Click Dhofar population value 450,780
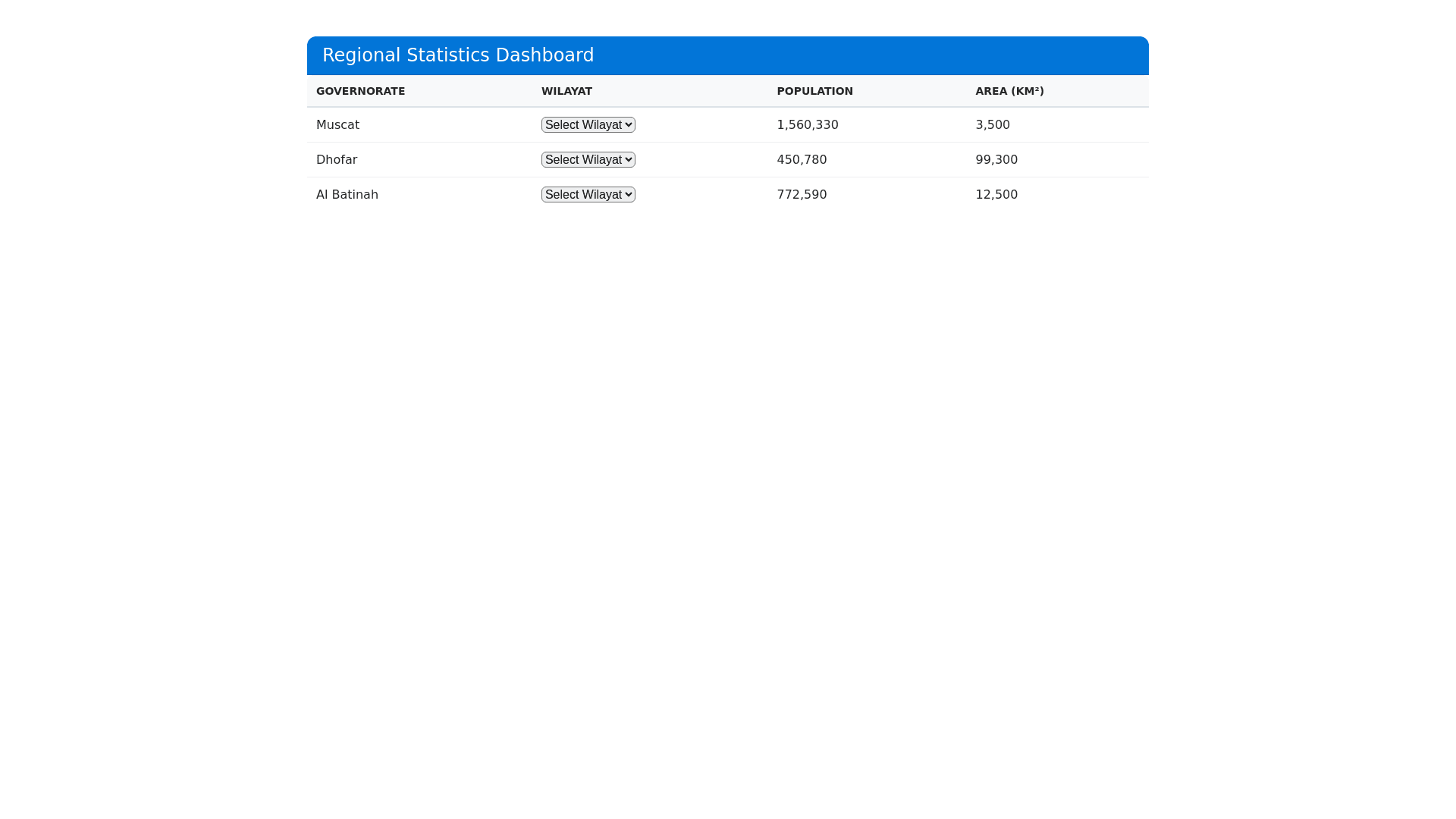The width and height of the screenshot is (1456, 819). [x=802, y=159]
